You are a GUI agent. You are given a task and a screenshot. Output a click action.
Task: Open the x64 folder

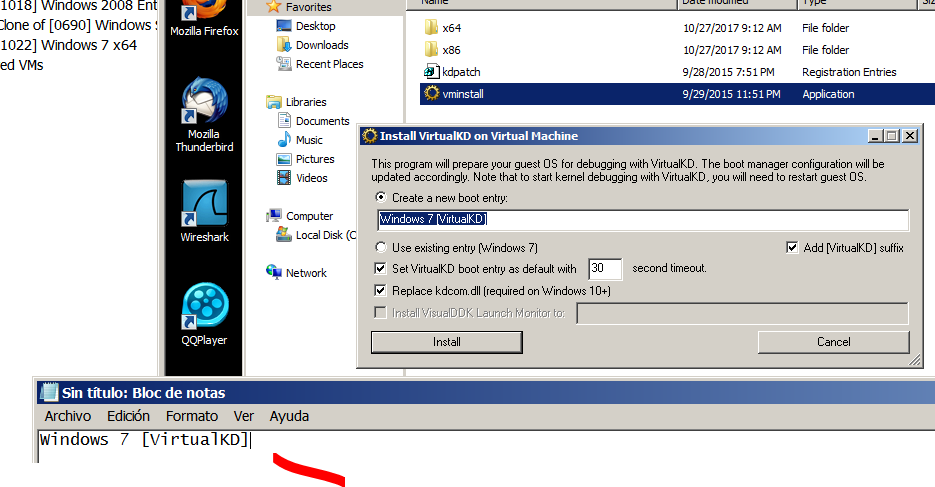451,28
